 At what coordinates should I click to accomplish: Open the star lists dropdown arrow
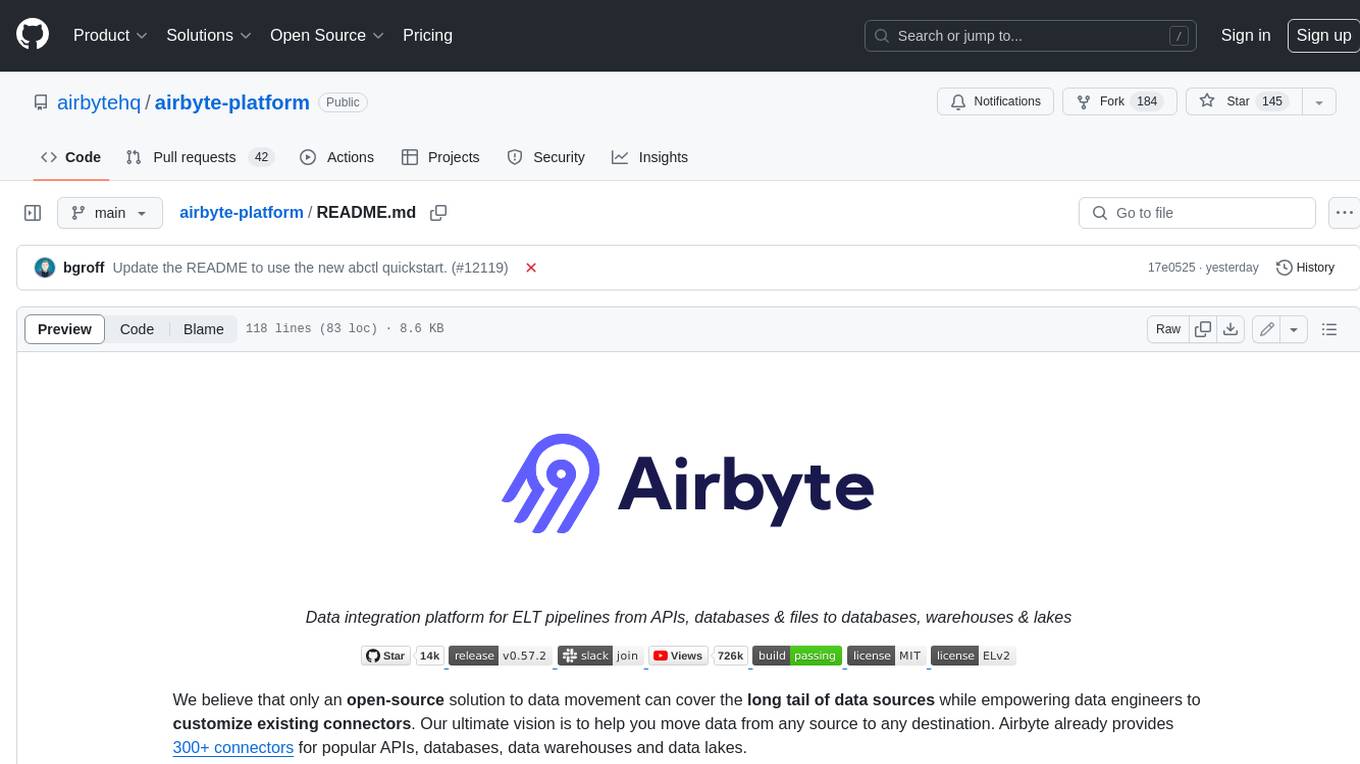click(x=1319, y=102)
